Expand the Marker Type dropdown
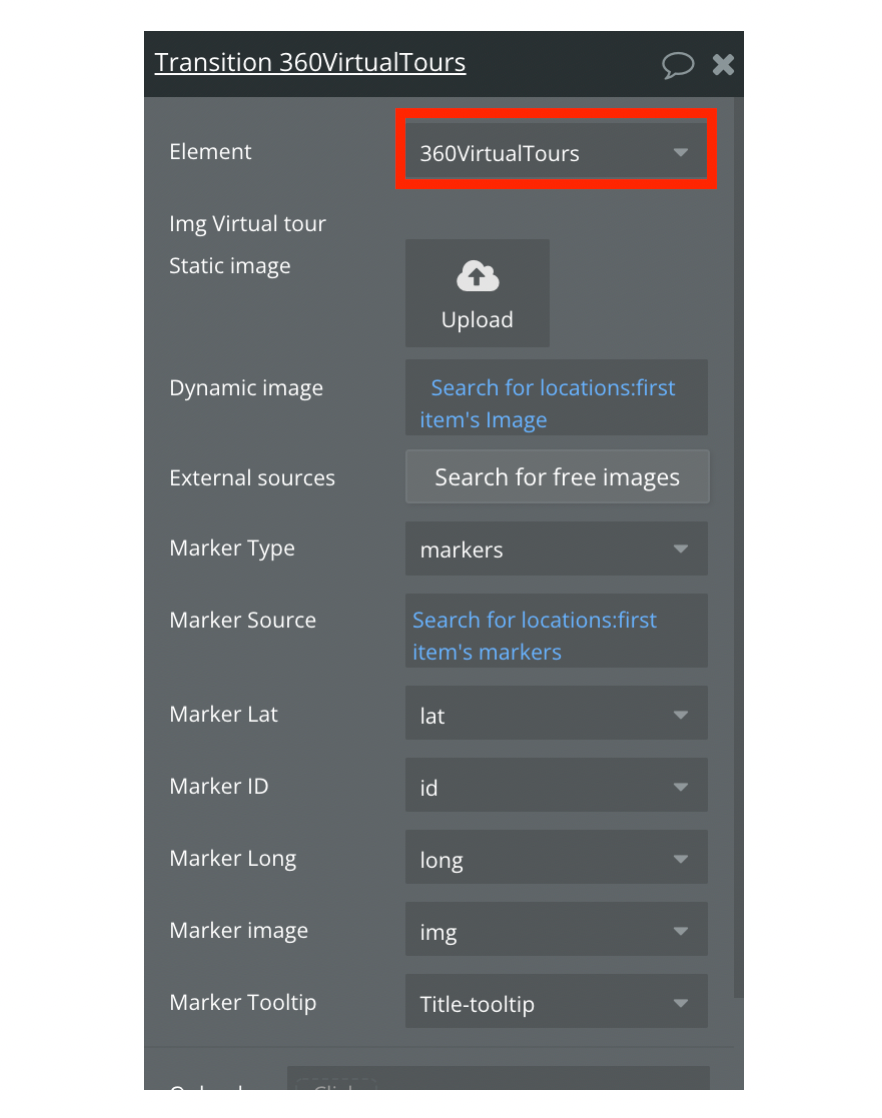Viewport: 882px width, 1118px height. 555,549
